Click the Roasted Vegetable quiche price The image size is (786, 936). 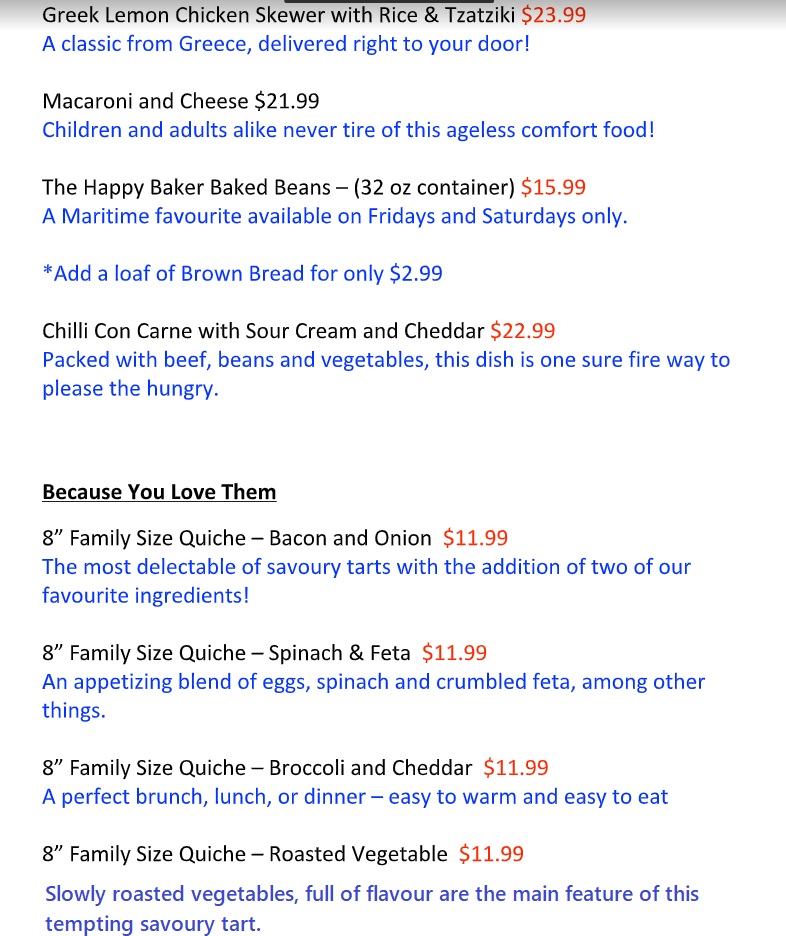[491, 854]
